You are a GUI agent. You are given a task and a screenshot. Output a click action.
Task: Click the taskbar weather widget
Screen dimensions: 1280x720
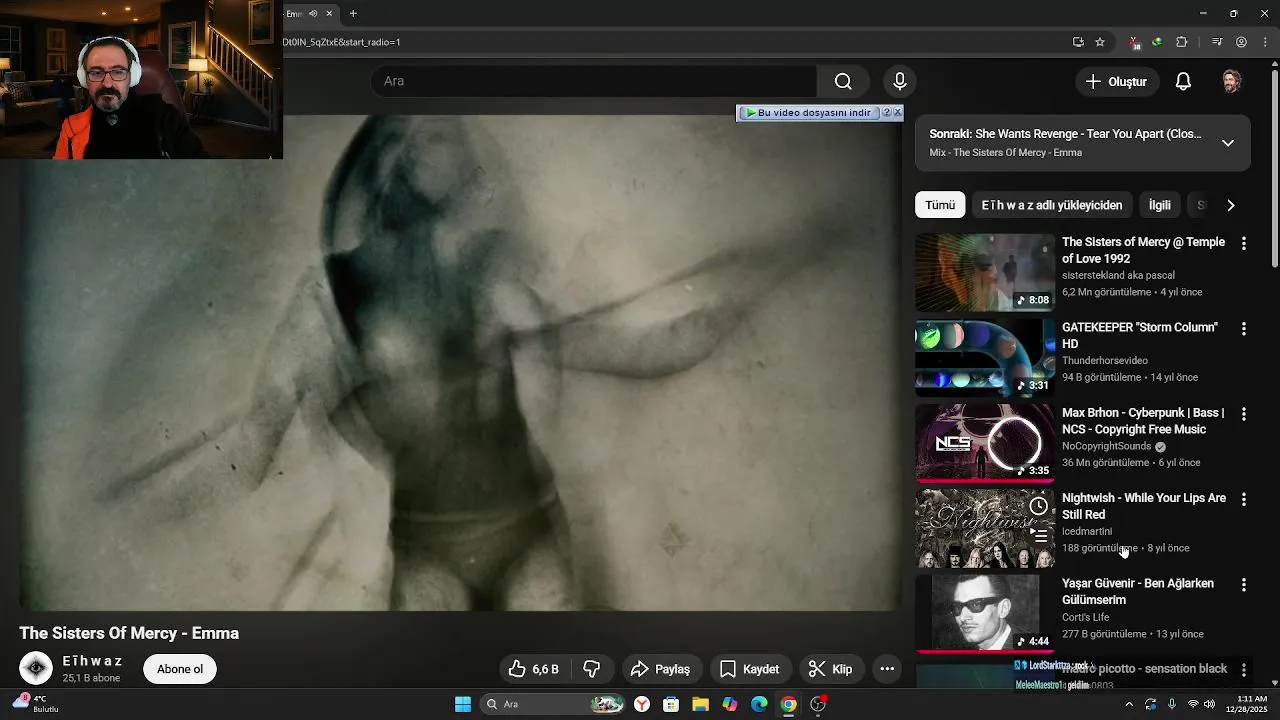pyautogui.click(x=36, y=703)
